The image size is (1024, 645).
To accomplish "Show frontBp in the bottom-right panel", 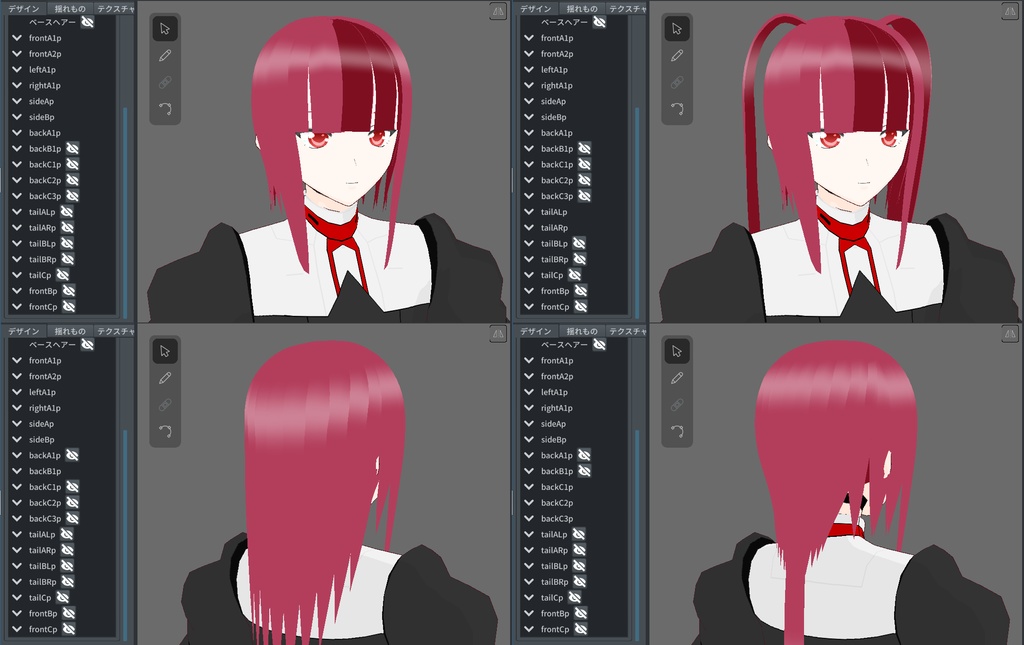I will (580, 613).
